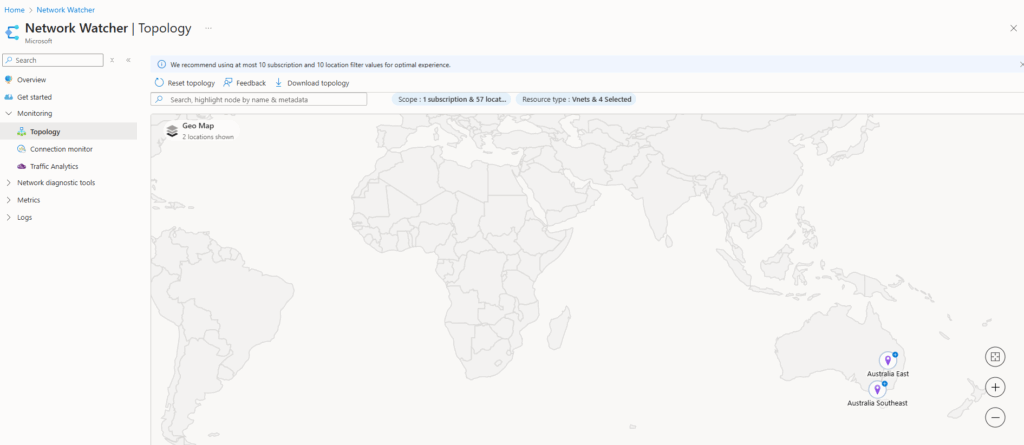Open the Overview page
The height and width of the screenshot is (445, 1024).
pyautogui.click(x=31, y=80)
